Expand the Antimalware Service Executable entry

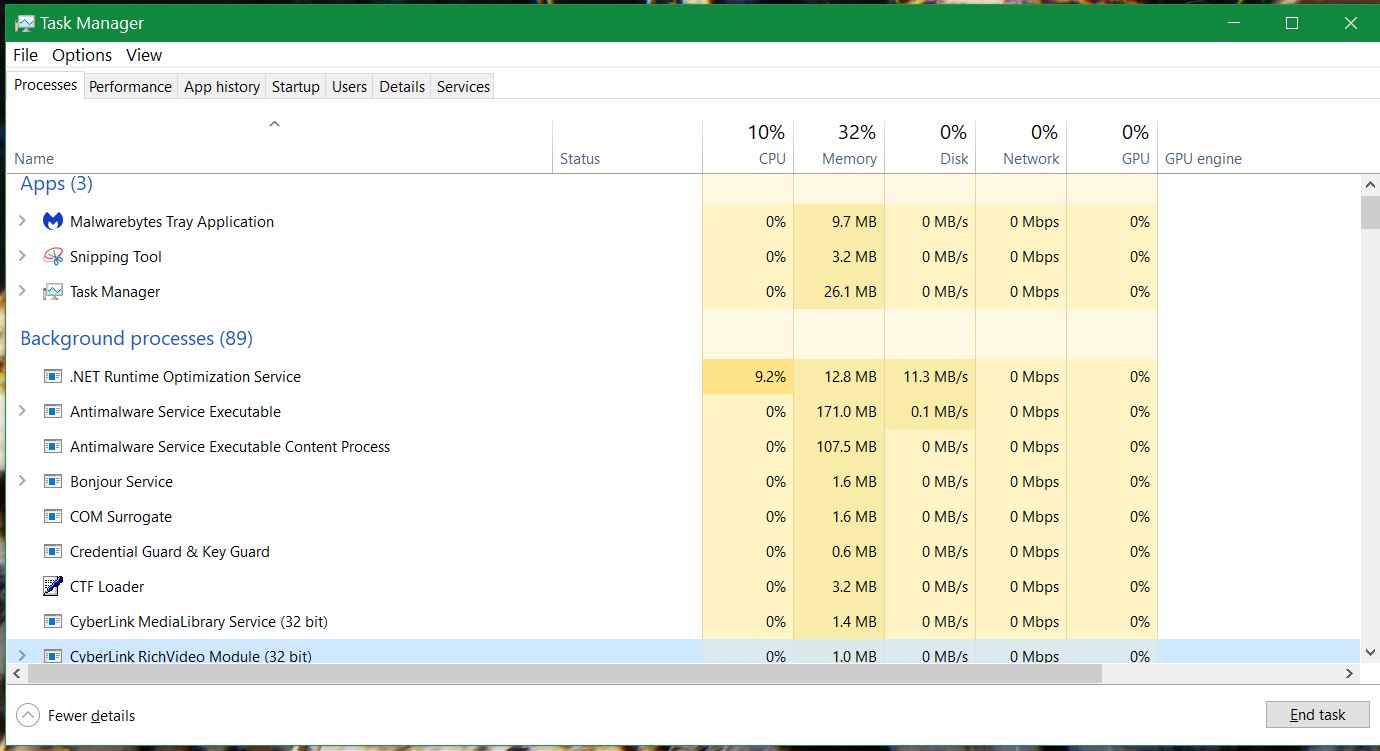(23, 411)
